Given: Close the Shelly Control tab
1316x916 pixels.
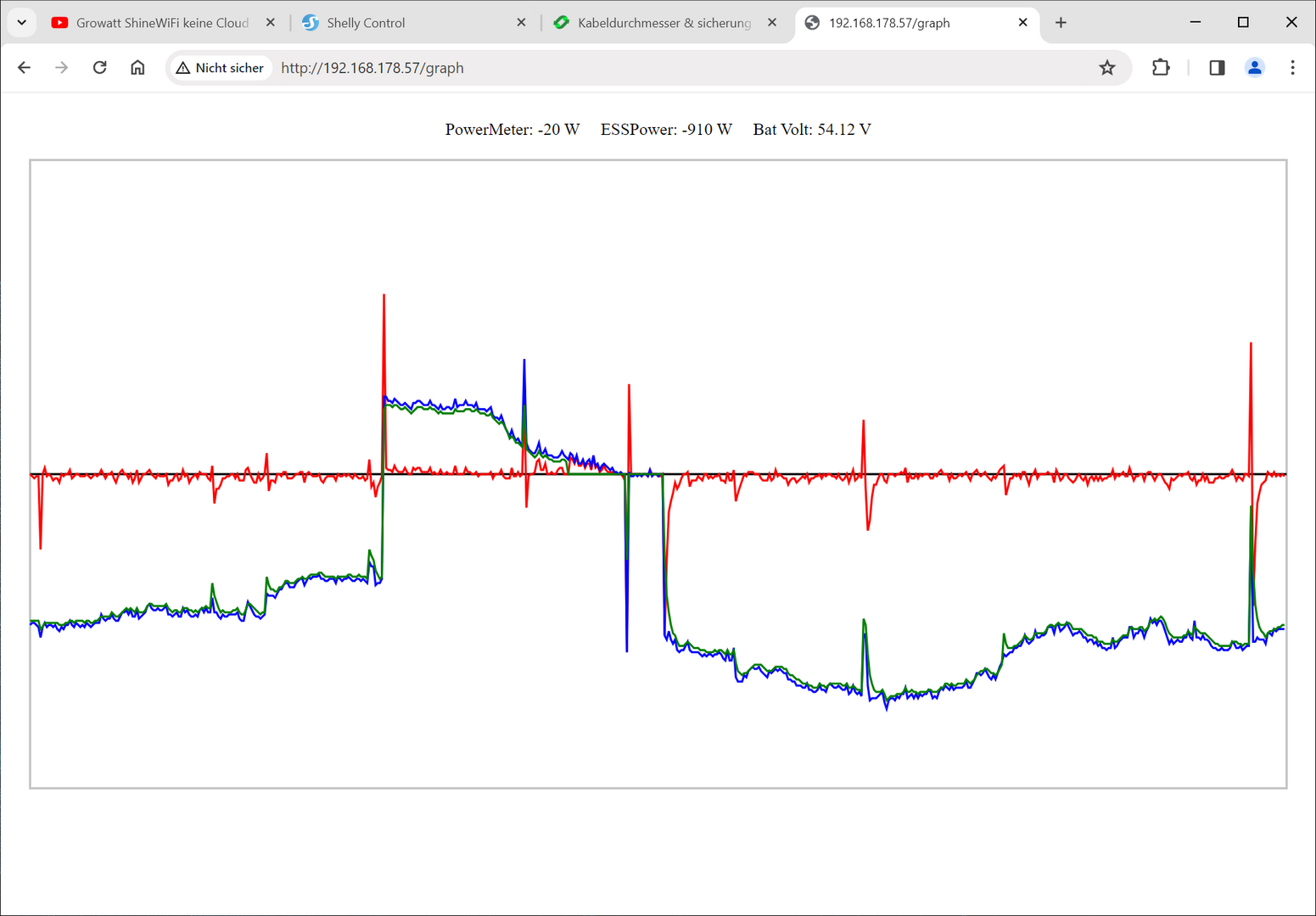Looking at the screenshot, I should 521,23.
